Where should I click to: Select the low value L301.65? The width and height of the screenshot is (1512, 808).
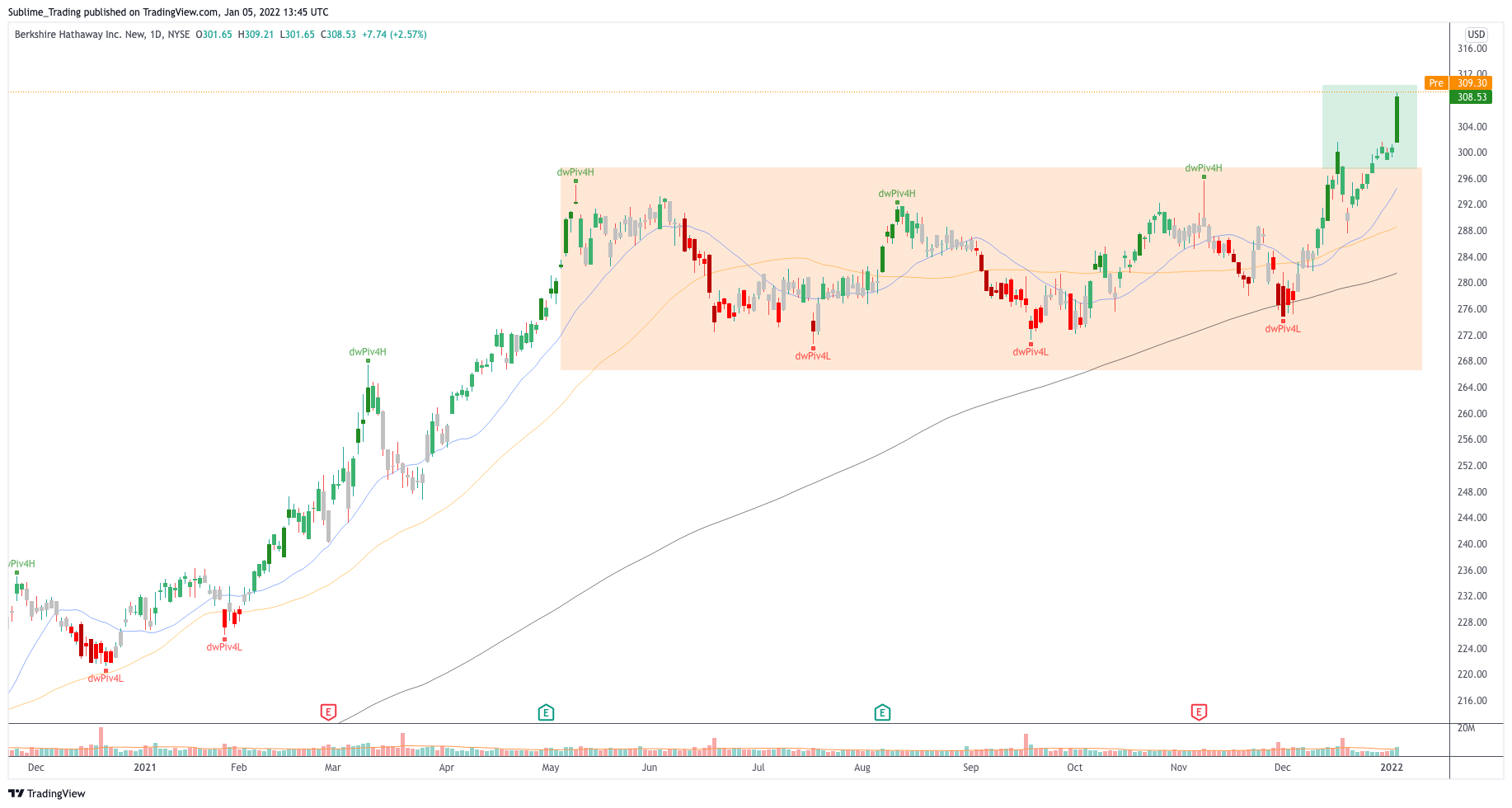pos(298,35)
